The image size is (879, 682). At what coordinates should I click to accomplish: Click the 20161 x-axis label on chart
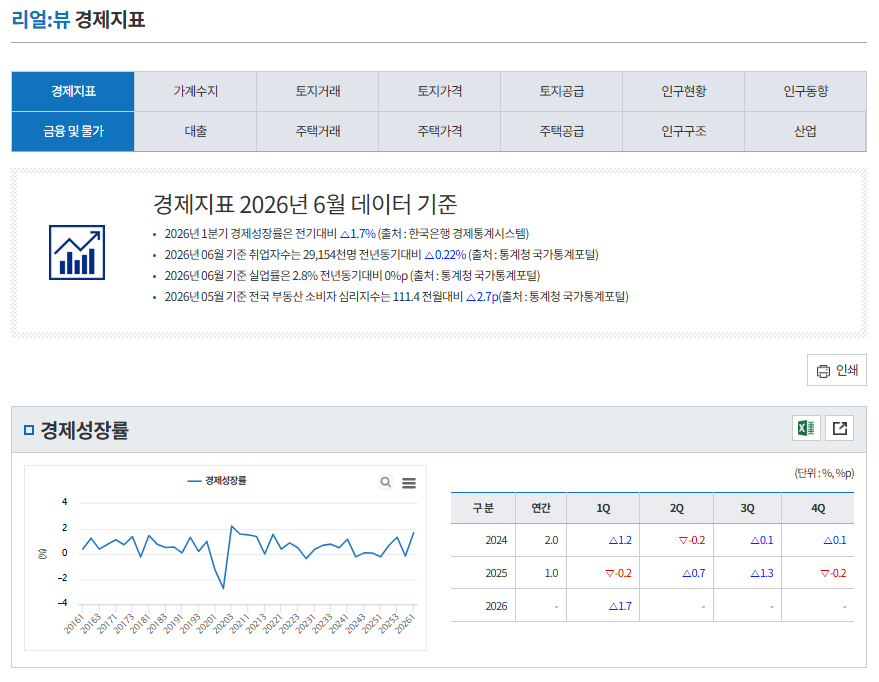click(x=74, y=623)
